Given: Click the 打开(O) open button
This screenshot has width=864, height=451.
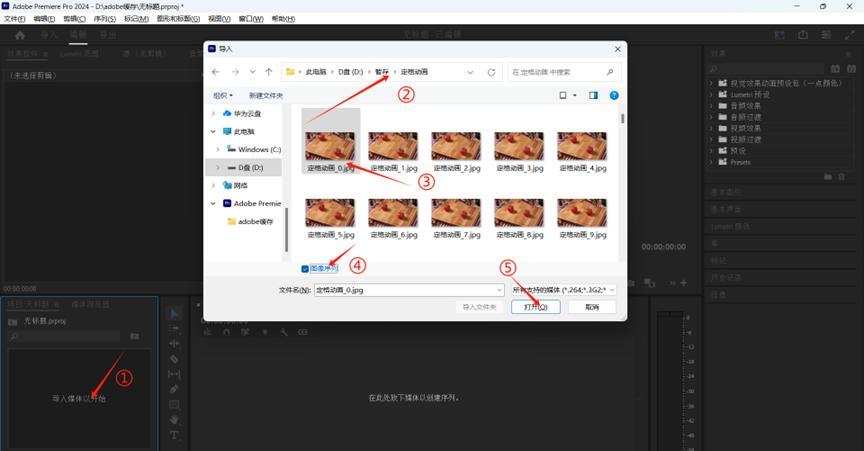Looking at the screenshot, I should click(x=536, y=307).
